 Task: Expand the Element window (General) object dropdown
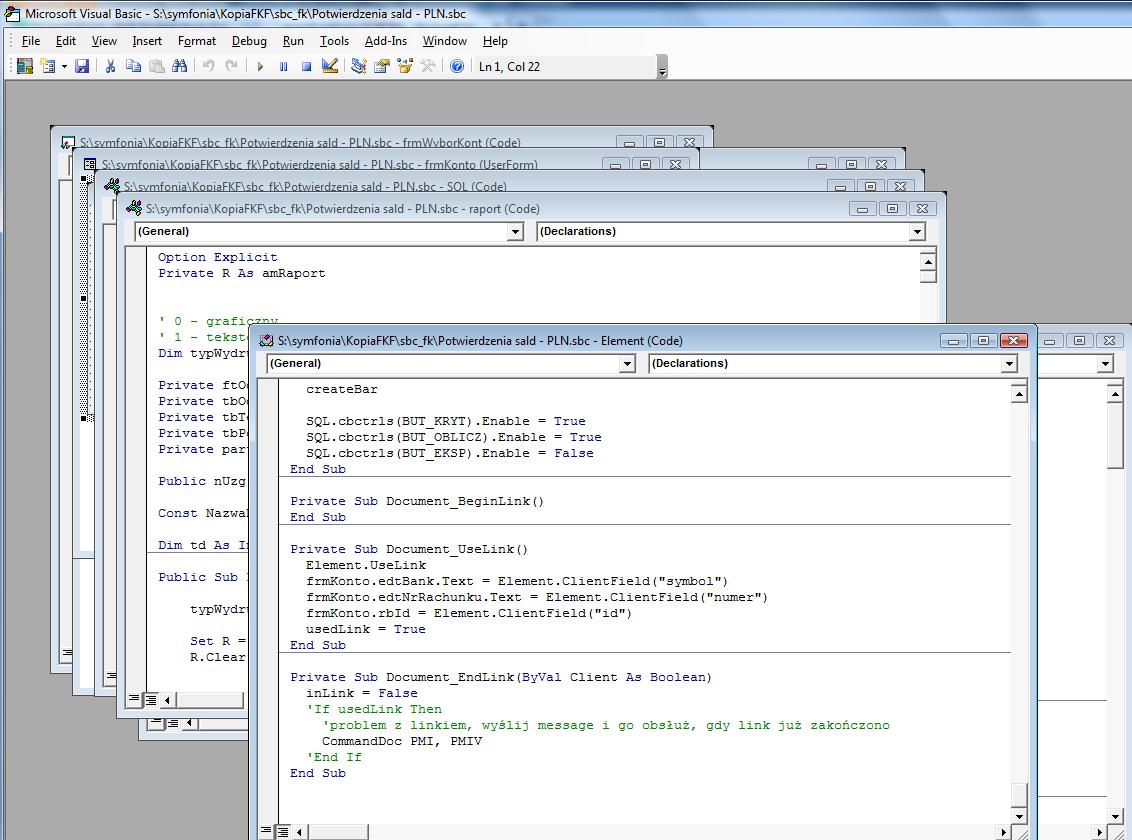pos(627,364)
